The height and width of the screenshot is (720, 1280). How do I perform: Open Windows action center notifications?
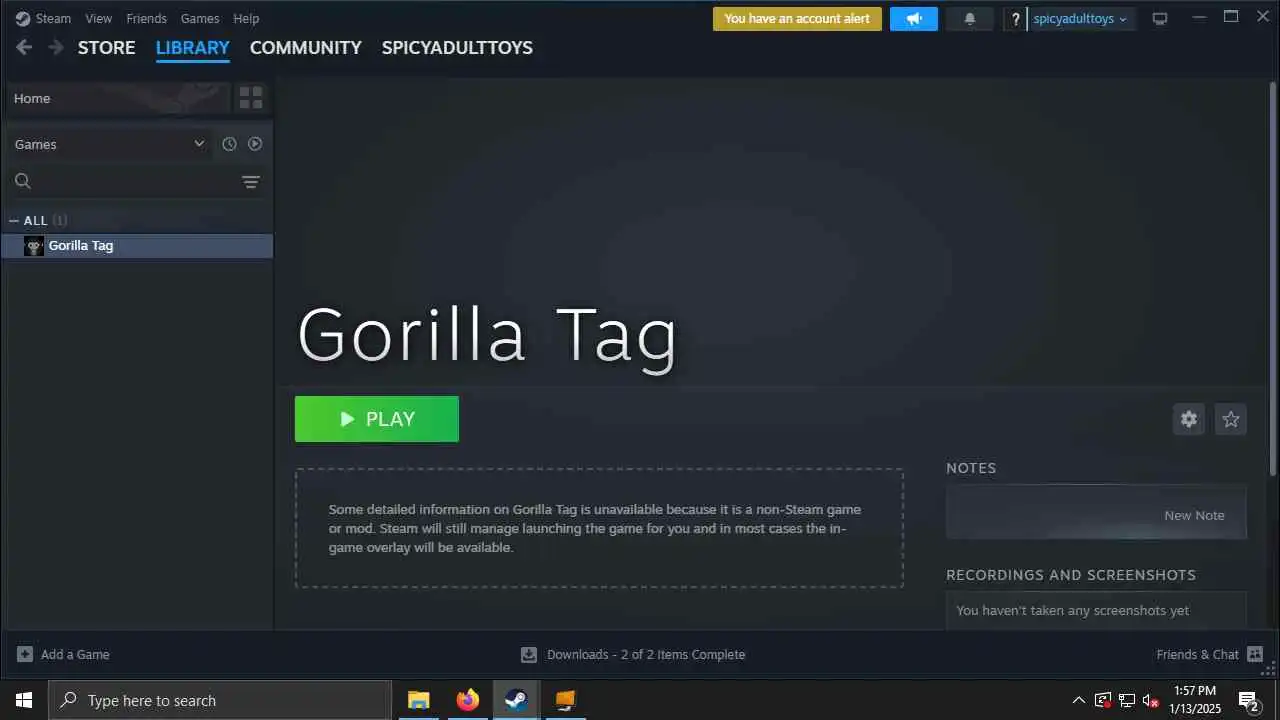point(1248,700)
